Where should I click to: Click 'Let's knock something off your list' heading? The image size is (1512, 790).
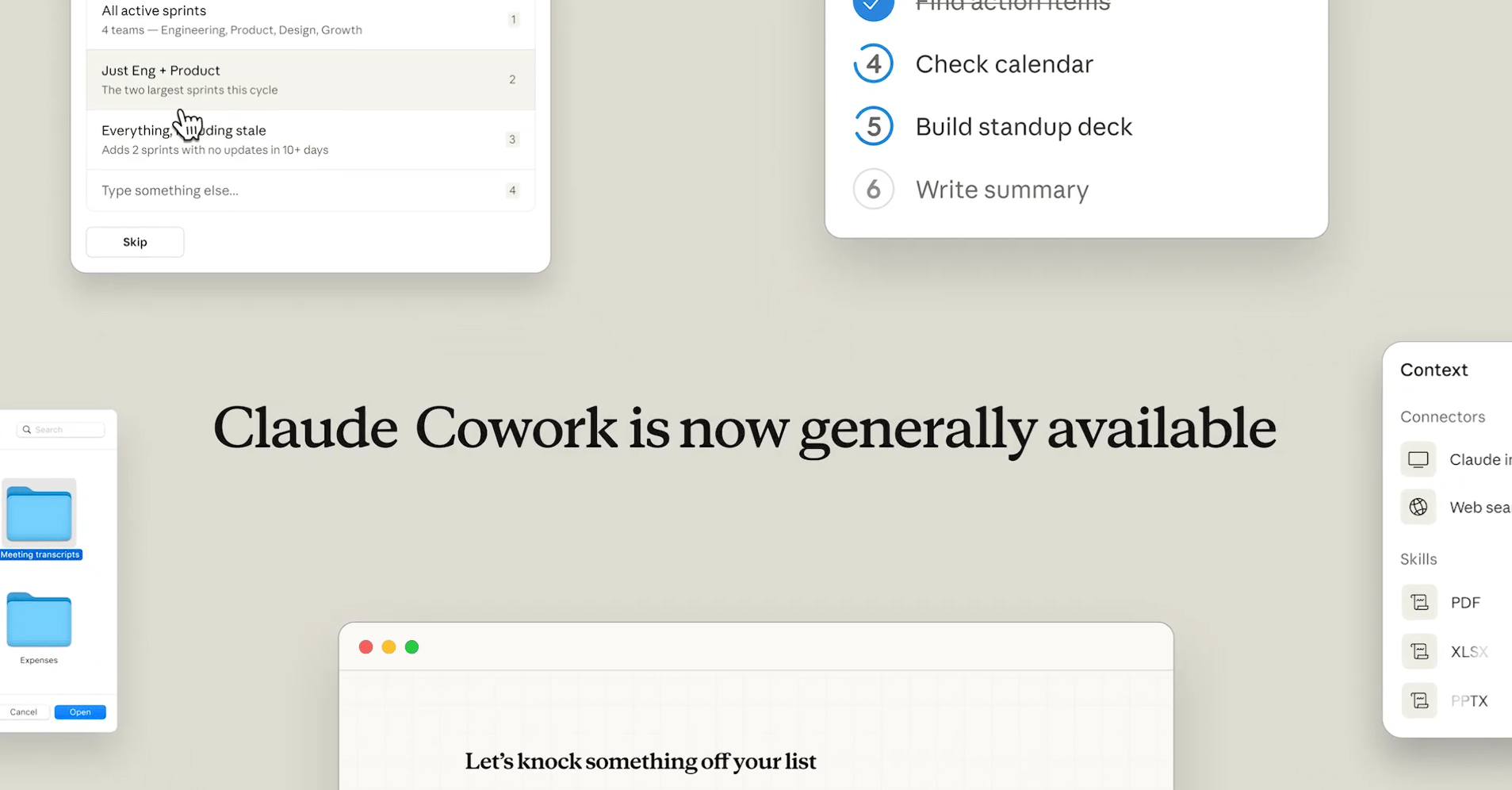[x=641, y=761]
